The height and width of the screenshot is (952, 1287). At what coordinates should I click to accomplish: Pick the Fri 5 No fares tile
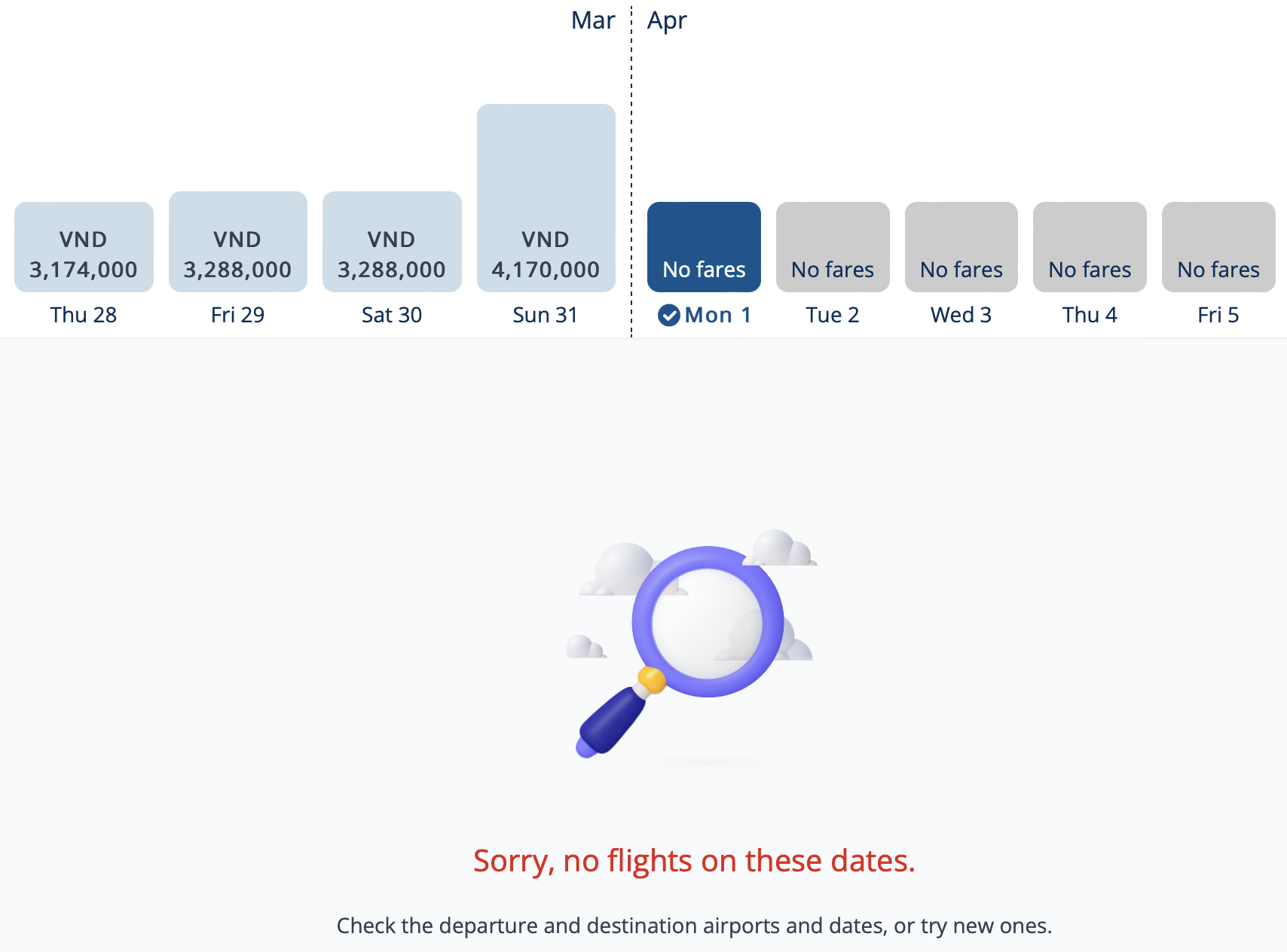click(1218, 247)
